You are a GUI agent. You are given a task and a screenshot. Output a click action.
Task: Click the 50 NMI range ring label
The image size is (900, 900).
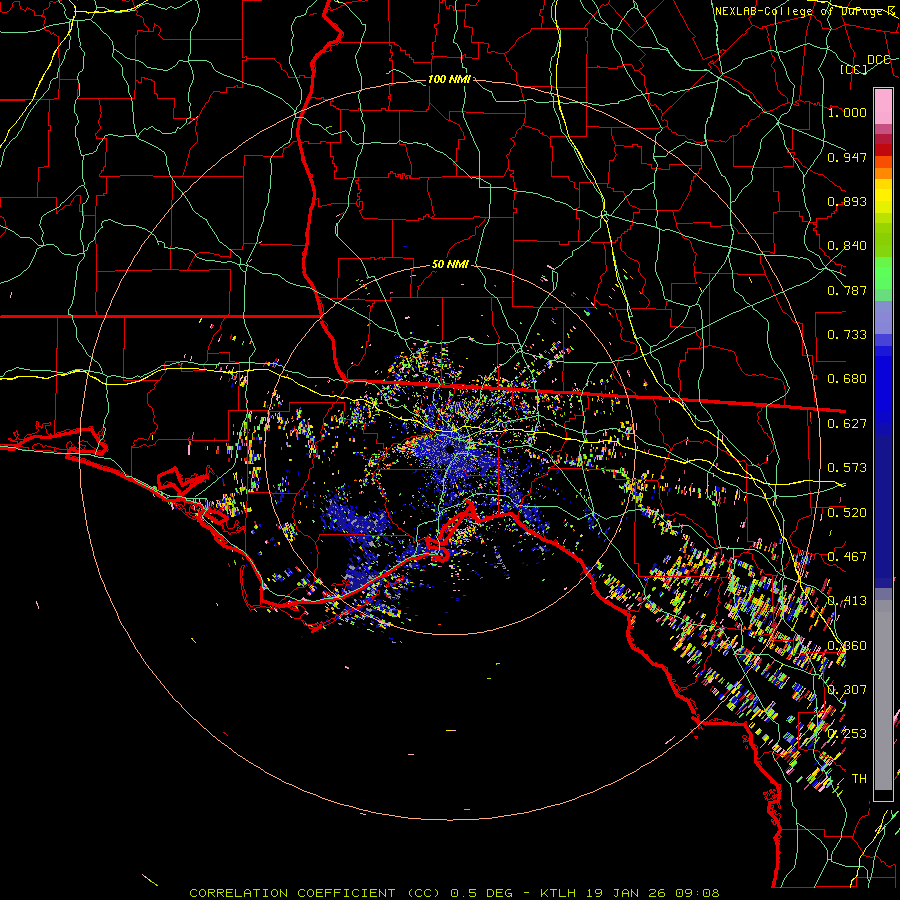click(x=451, y=265)
